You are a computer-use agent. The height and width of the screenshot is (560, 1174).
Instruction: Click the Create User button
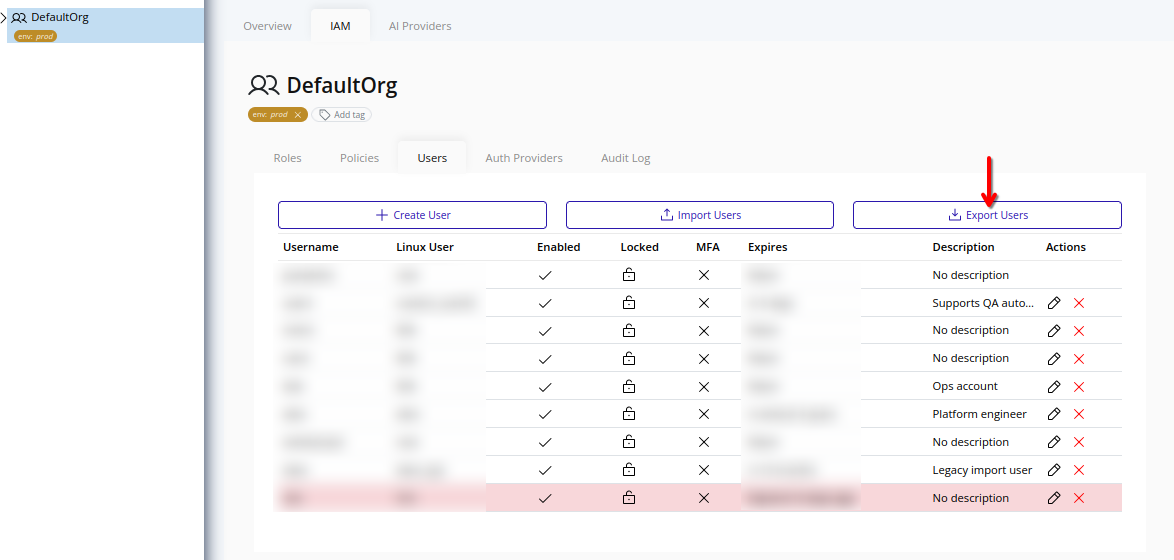[x=412, y=215]
